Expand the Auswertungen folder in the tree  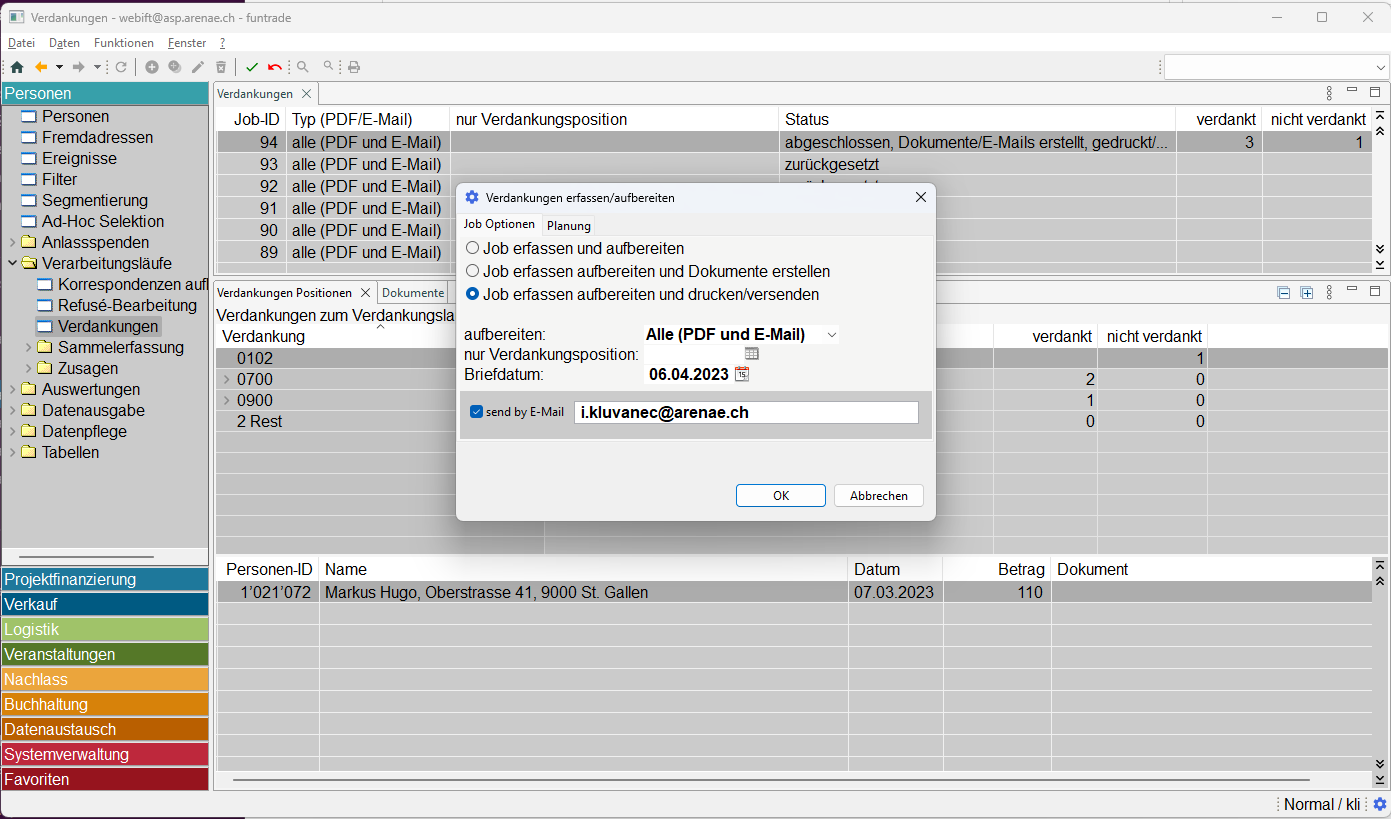[12, 390]
